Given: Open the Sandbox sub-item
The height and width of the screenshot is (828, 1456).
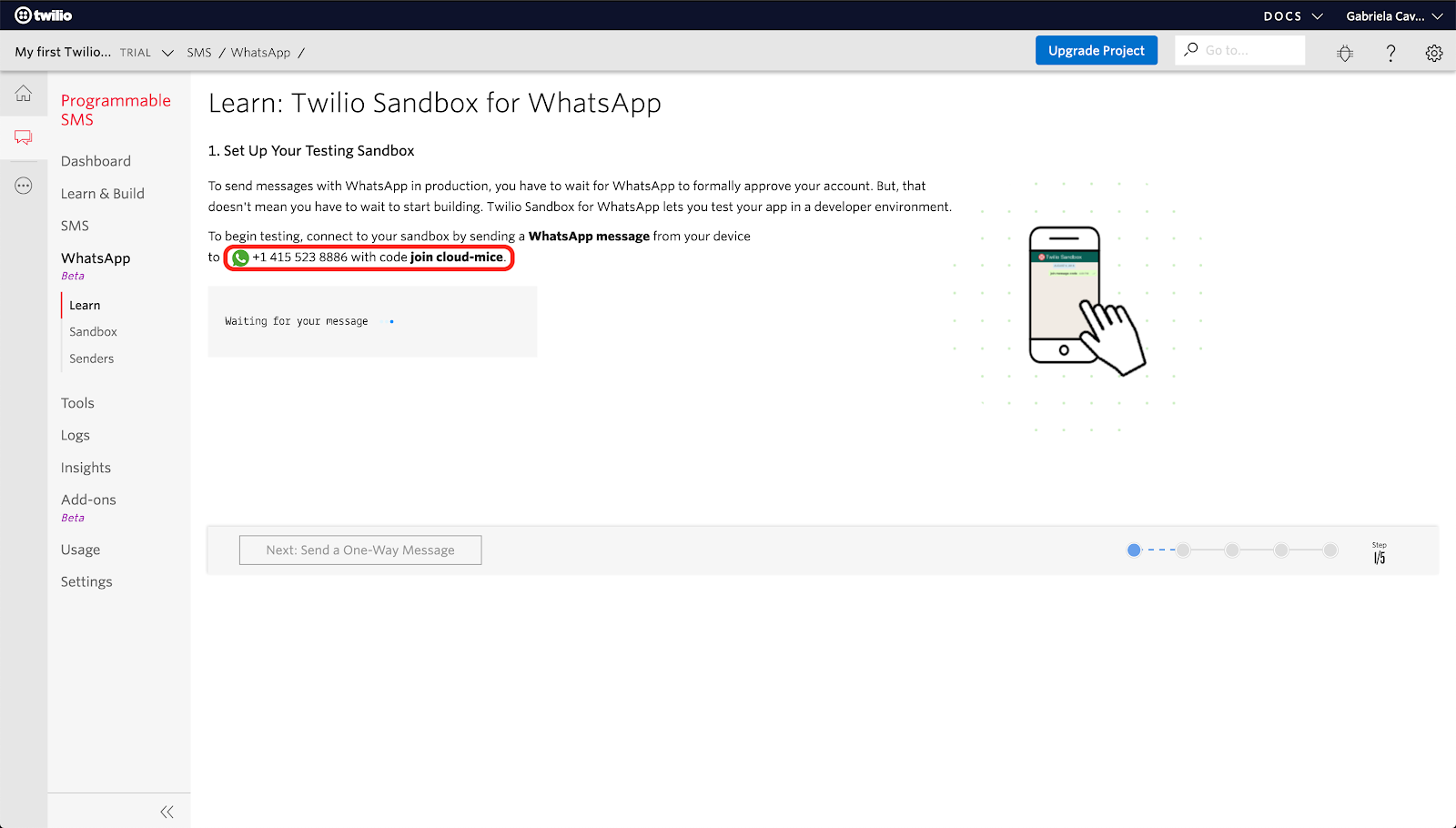Looking at the screenshot, I should pyautogui.click(x=93, y=332).
